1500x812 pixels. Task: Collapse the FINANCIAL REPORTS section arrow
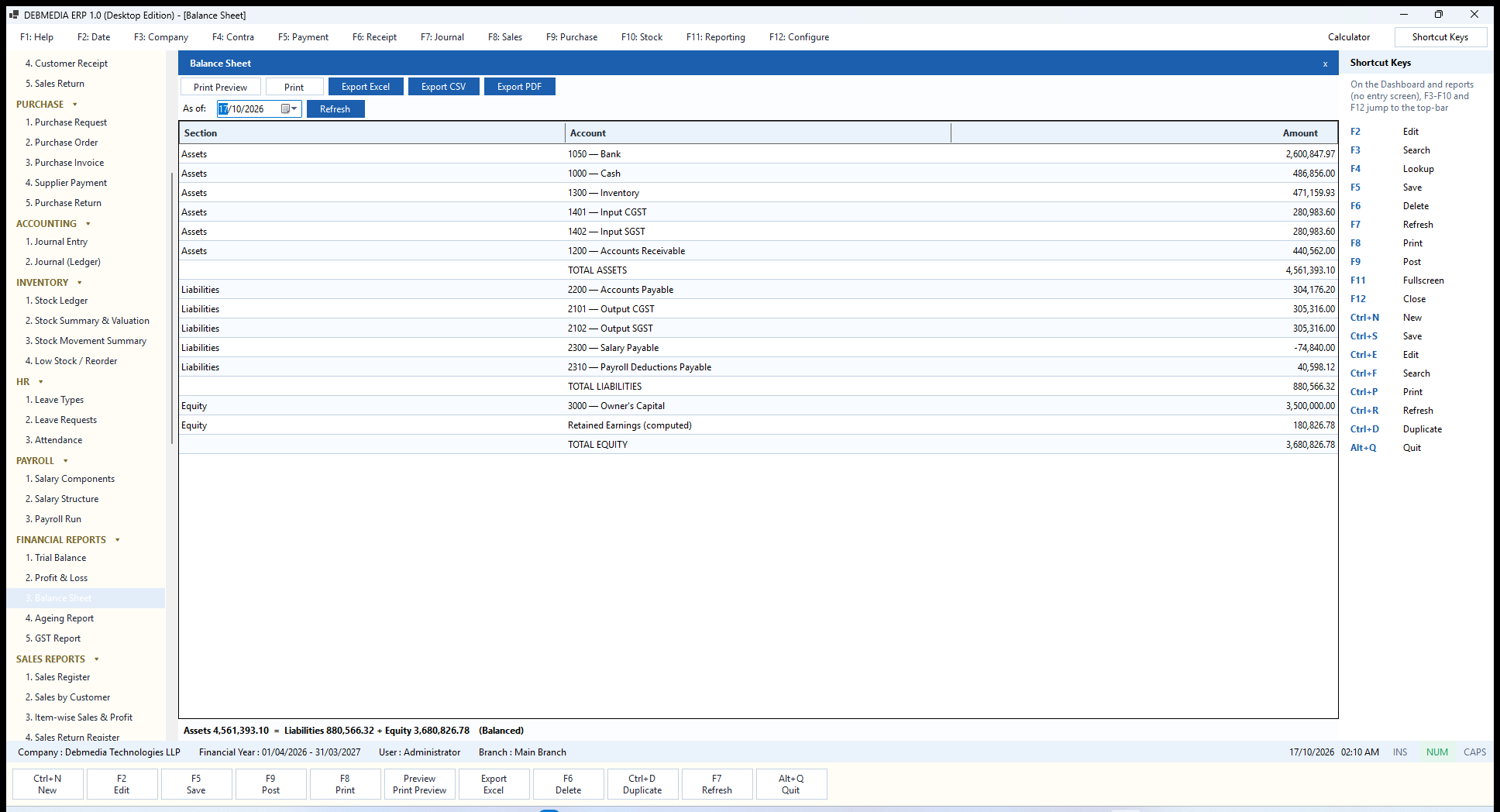(x=118, y=540)
